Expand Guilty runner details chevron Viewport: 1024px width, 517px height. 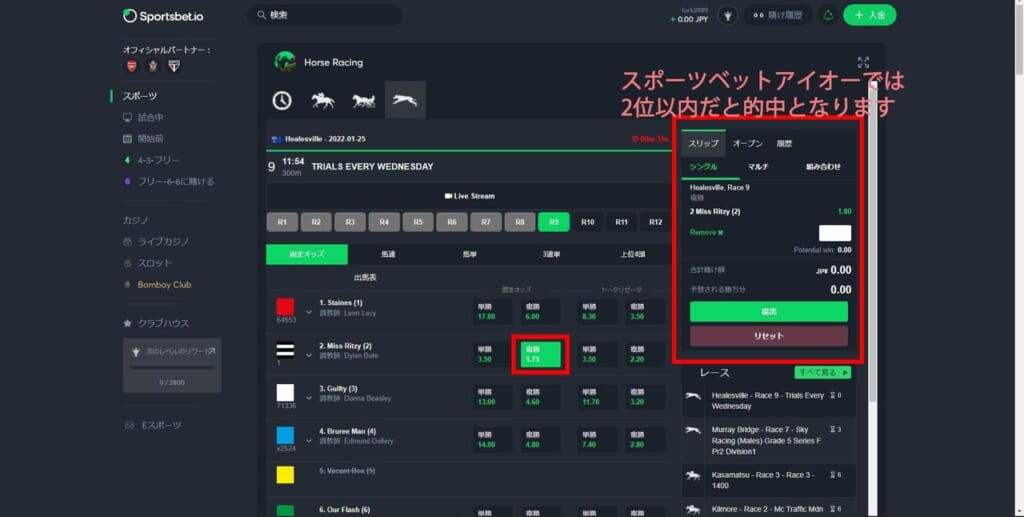pos(309,398)
